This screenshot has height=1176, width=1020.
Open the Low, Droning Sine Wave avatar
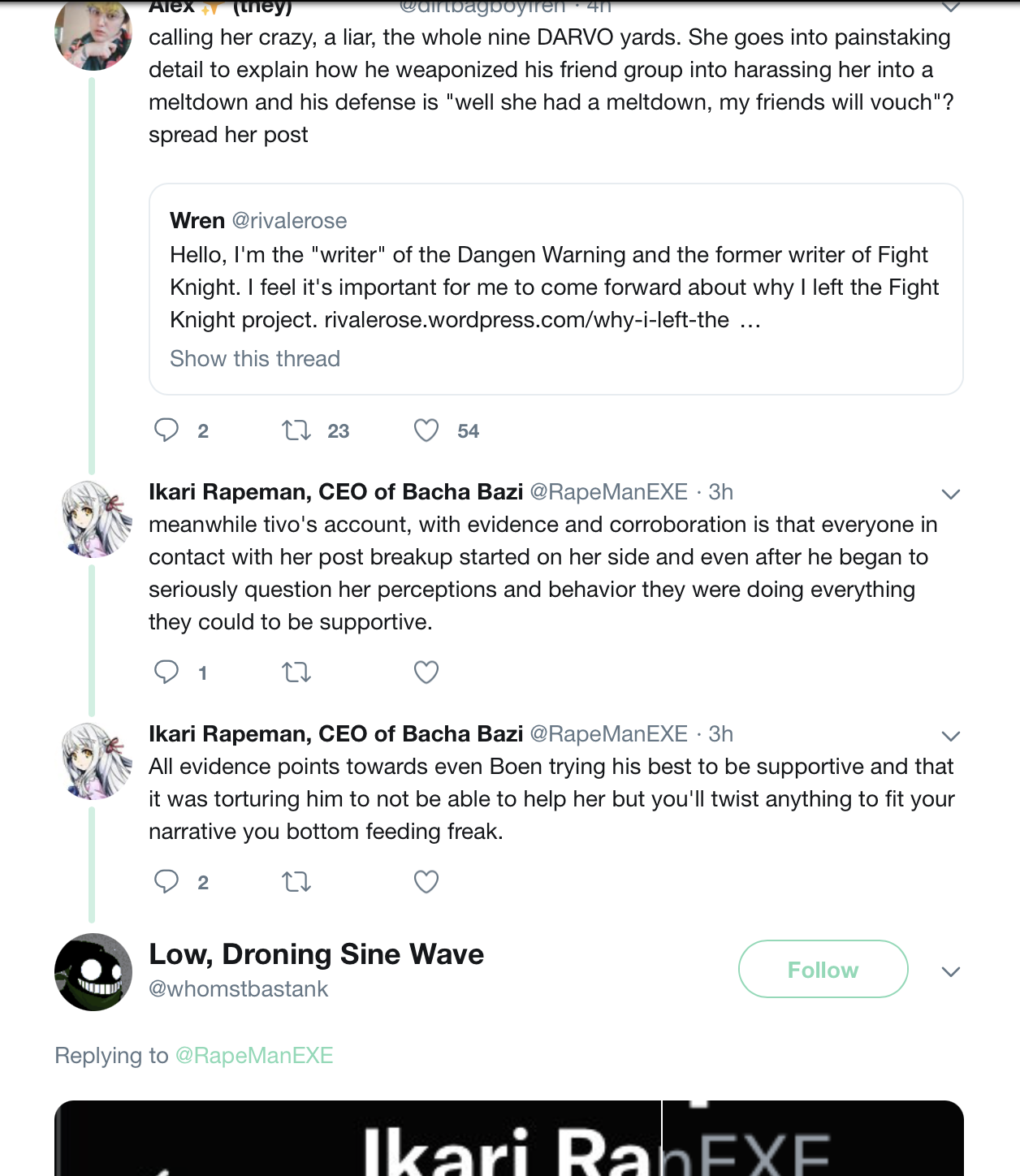tap(93, 971)
